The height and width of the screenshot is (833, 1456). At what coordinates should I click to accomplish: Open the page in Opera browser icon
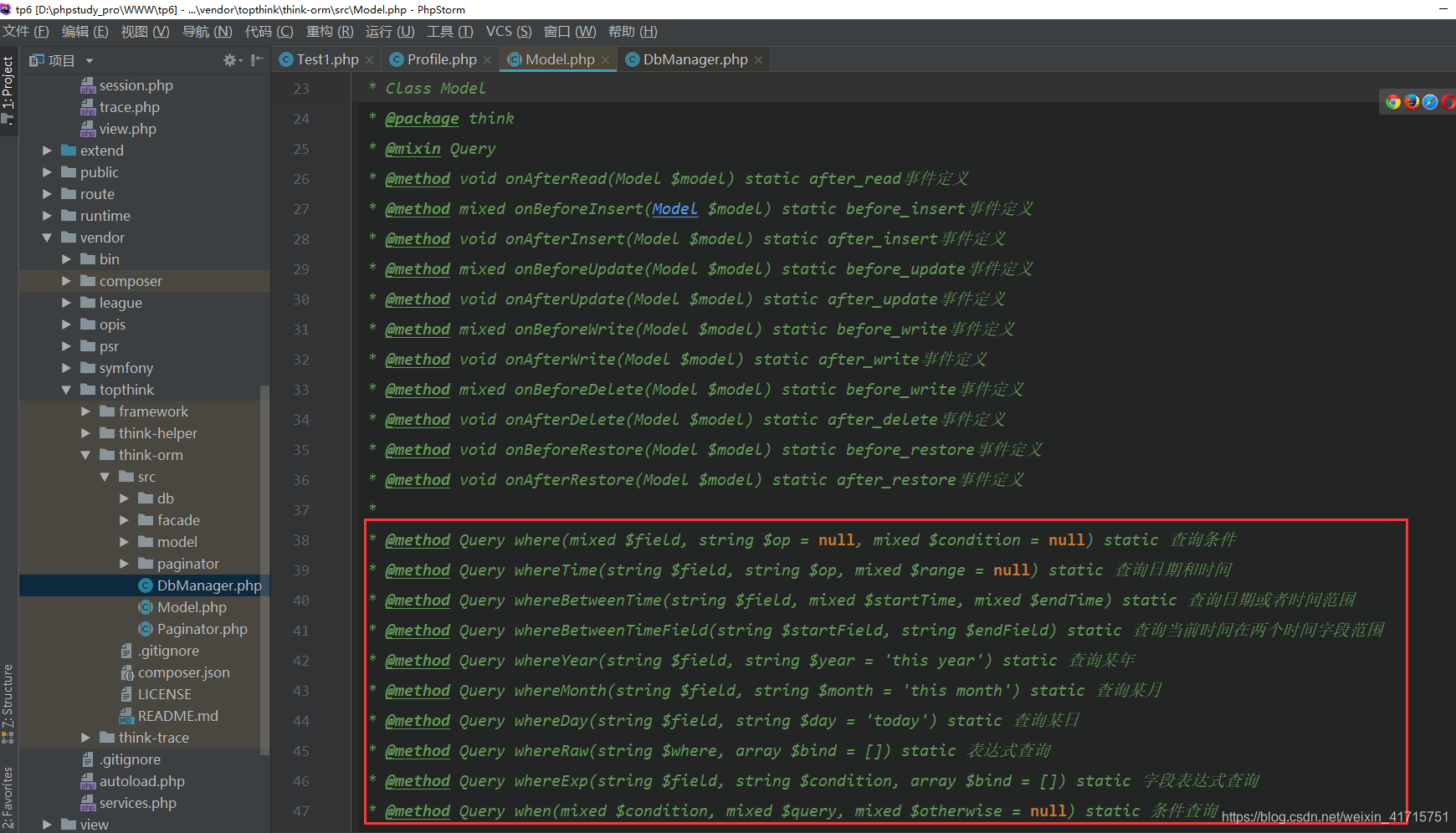pyautogui.click(x=1450, y=102)
